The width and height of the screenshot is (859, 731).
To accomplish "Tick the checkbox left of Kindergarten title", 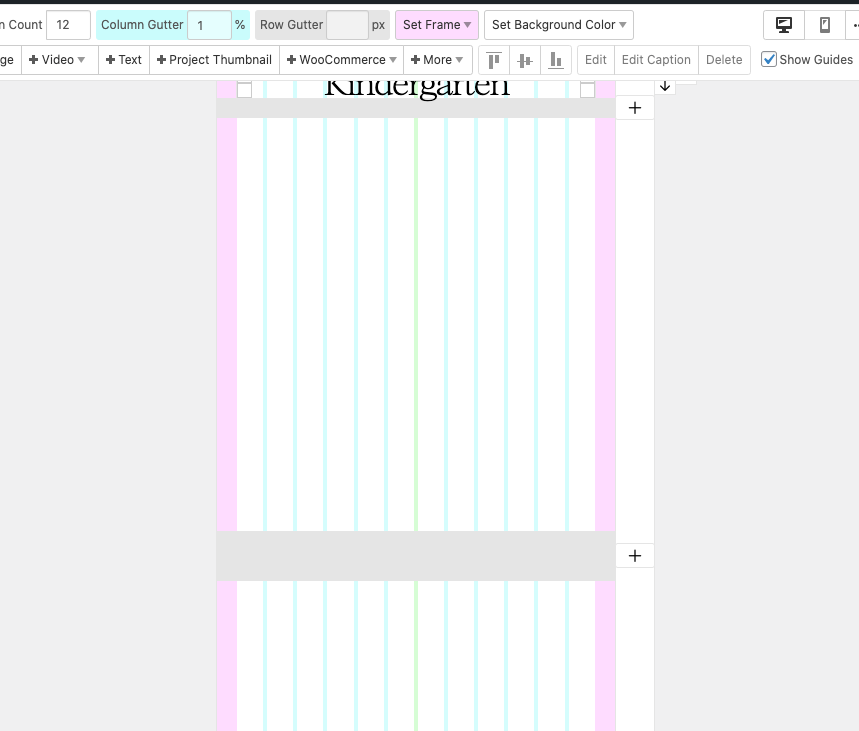I will [244, 91].
